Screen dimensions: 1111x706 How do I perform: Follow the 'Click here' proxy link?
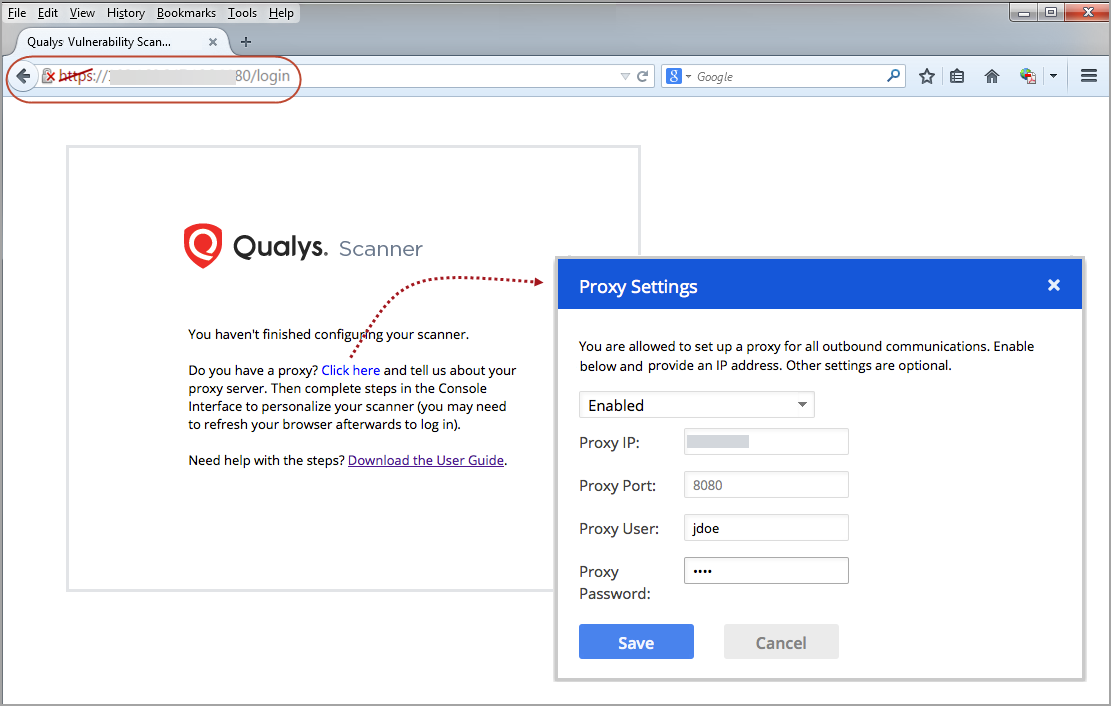[x=351, y=370]
